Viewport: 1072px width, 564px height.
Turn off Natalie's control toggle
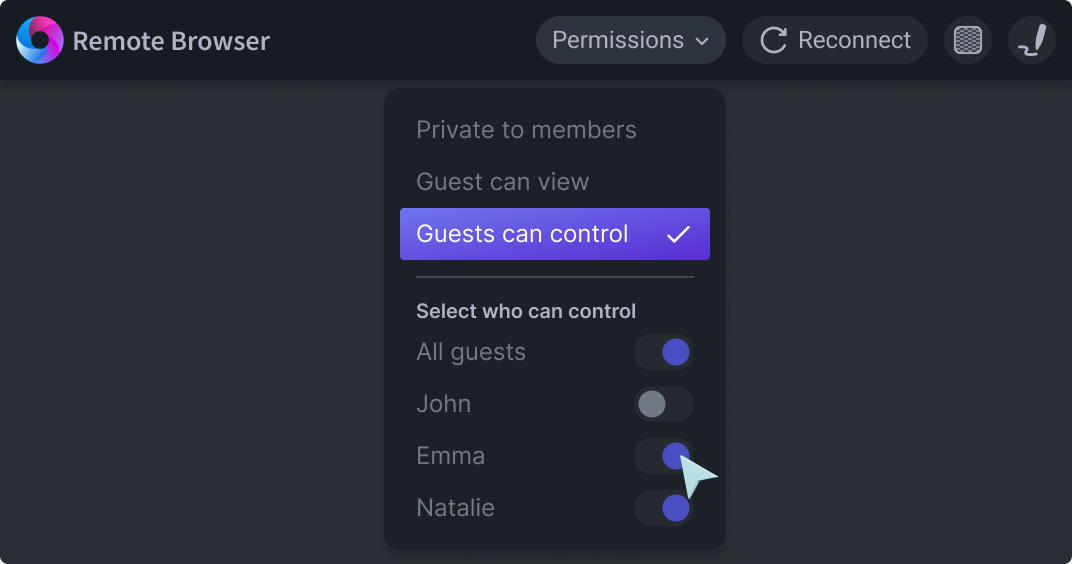pos(663,508)
